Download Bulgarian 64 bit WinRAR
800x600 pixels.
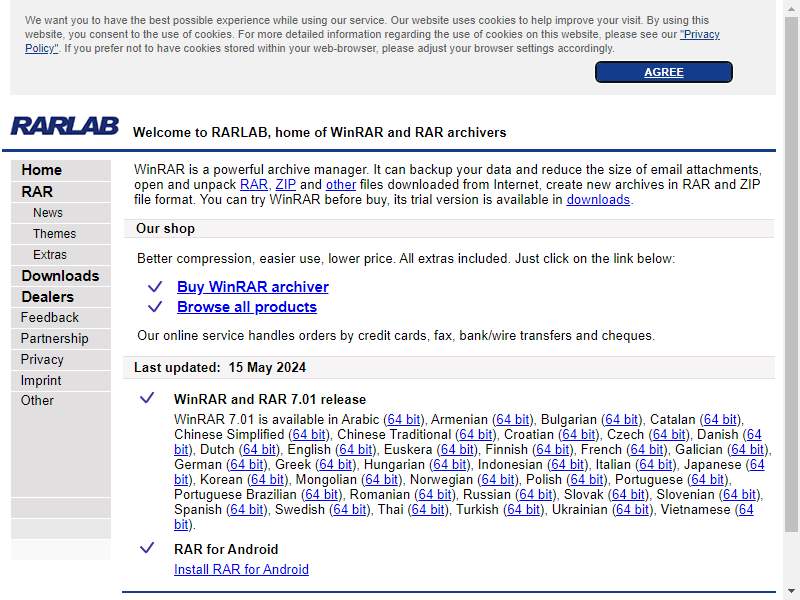click(x=621, y=419)
